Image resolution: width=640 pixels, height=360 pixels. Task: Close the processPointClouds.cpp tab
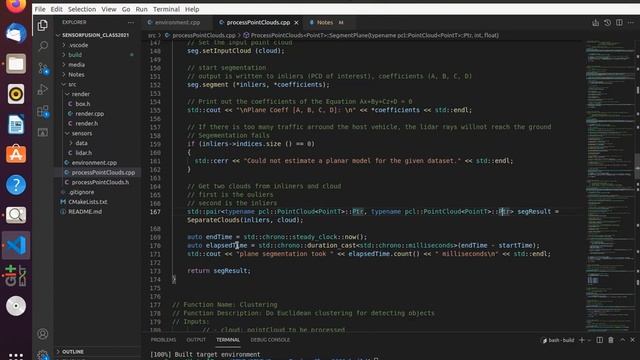pyautogui.click(x=296, y=22)
